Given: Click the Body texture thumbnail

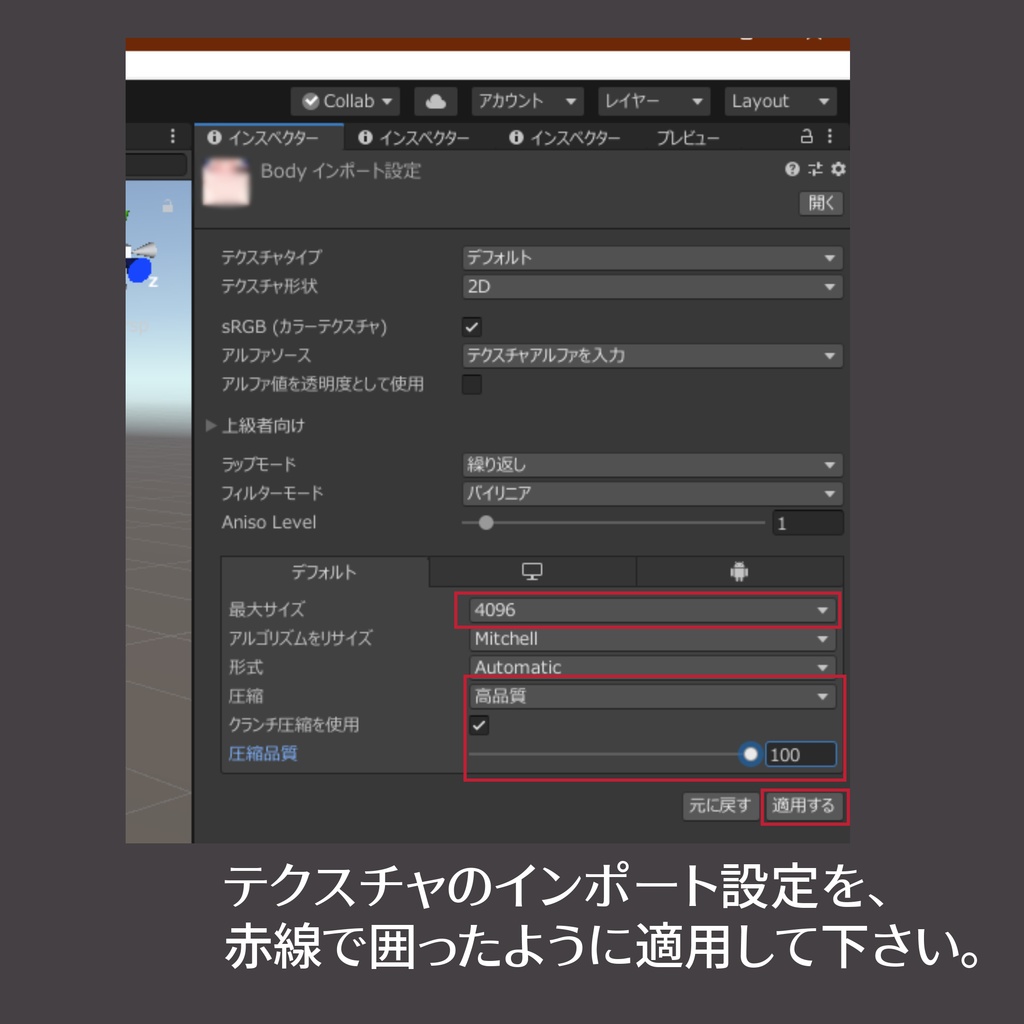Looking at the screenshot, I should coord(226,182).
